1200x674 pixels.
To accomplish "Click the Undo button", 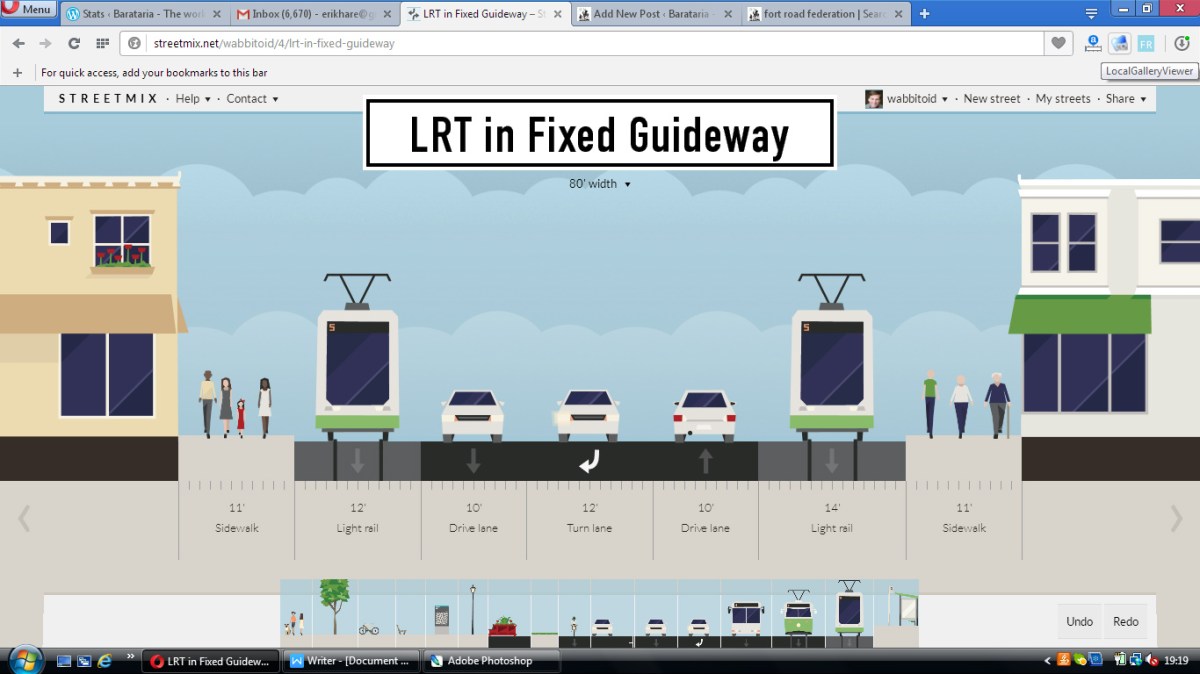I will [x=1079, y=621].
